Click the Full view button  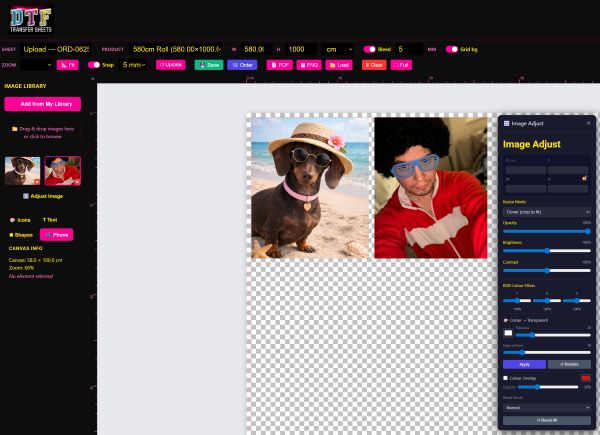click(401, 64)
